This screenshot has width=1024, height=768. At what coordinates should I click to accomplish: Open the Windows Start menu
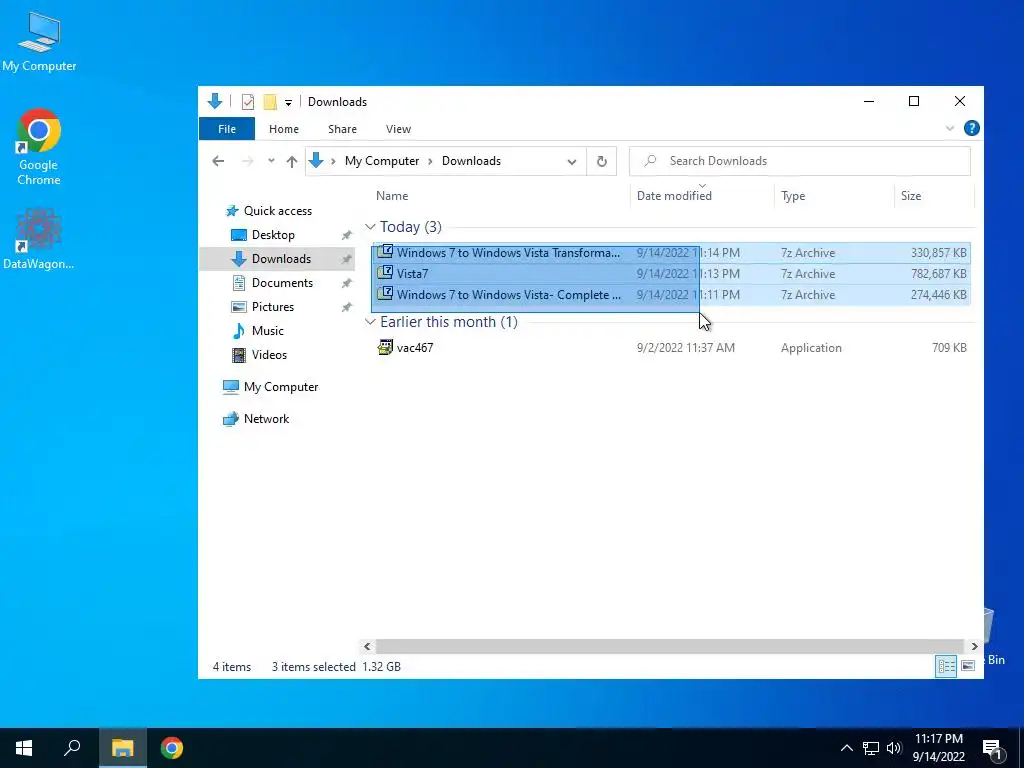click(x=24, y=748)
